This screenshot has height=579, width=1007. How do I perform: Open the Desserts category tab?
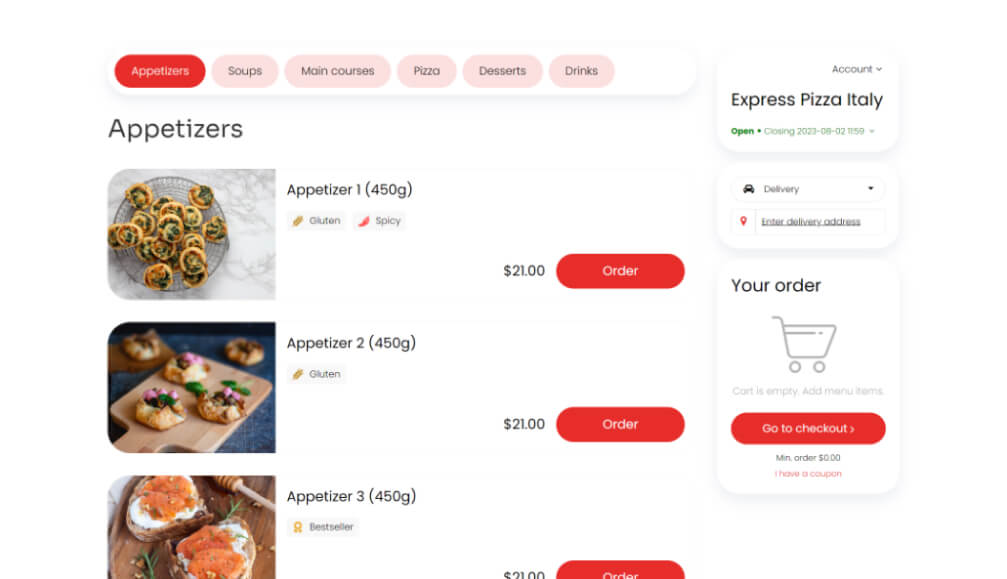click(502, 71)
